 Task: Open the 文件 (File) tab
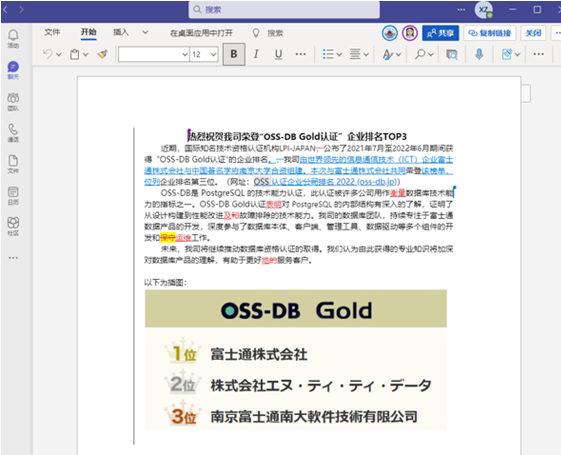pyautogui.click(x=52, y=33)
